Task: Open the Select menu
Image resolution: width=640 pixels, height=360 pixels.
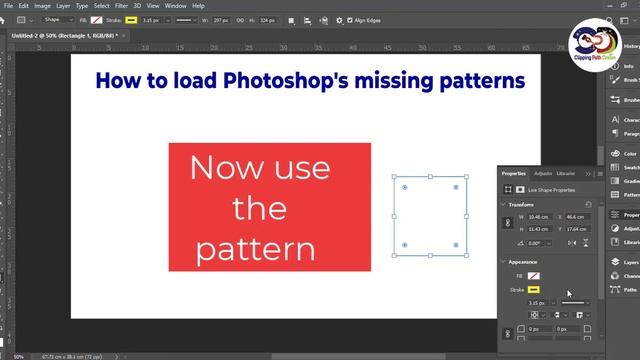Action: pyautogui.click(x=101, y=6)
